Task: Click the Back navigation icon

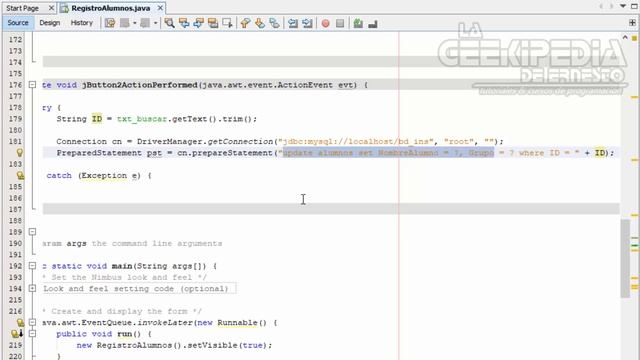Action: (124, 23)
